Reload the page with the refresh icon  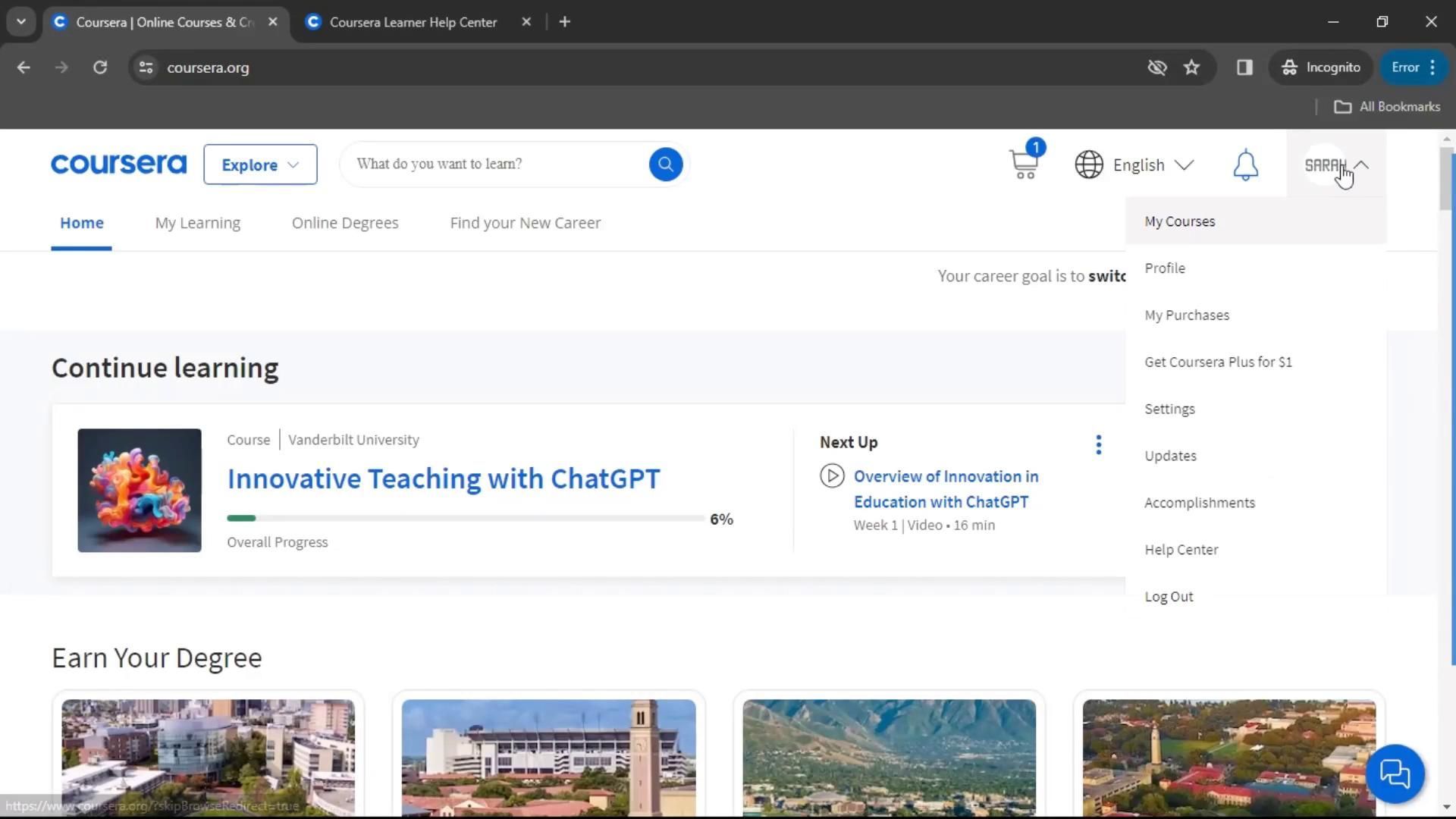pyautogui.click(x=100, y=67)
